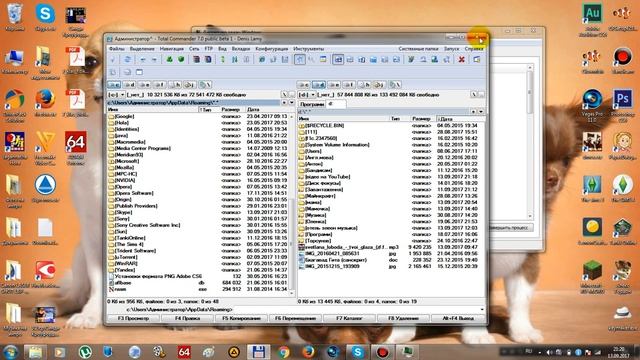Open right panel directory history arrow

coord(481,111)
